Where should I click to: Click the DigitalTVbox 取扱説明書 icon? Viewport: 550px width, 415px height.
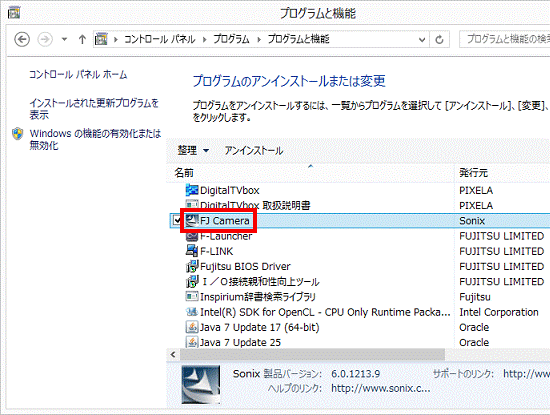pyautogui.click(x=192, y=204)
